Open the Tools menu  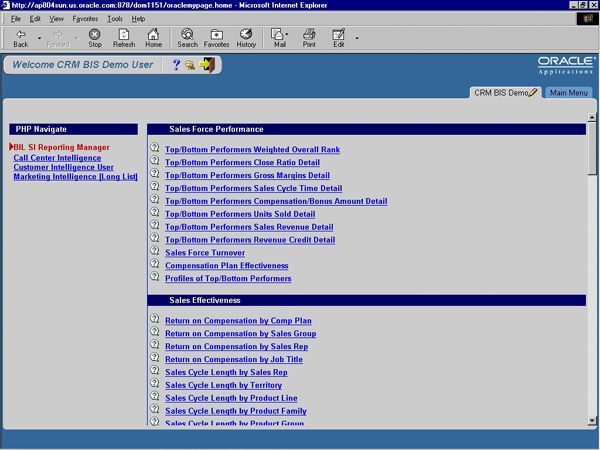[x=115, y=19]
